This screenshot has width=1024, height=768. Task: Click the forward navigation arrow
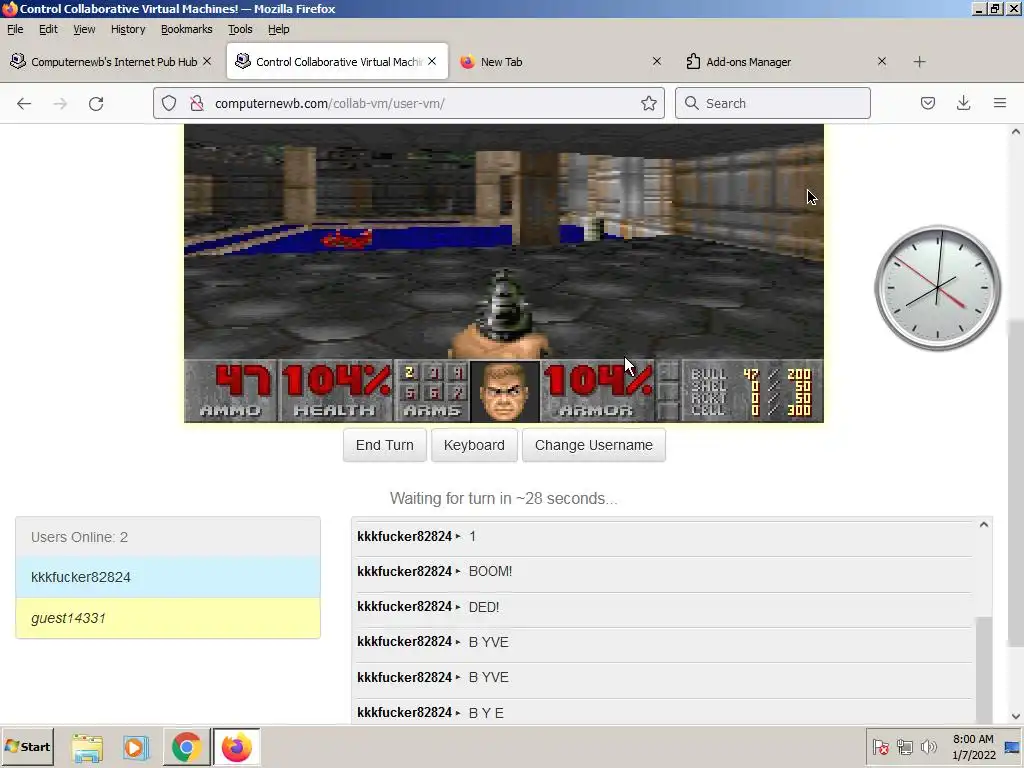tap(60, 103)
